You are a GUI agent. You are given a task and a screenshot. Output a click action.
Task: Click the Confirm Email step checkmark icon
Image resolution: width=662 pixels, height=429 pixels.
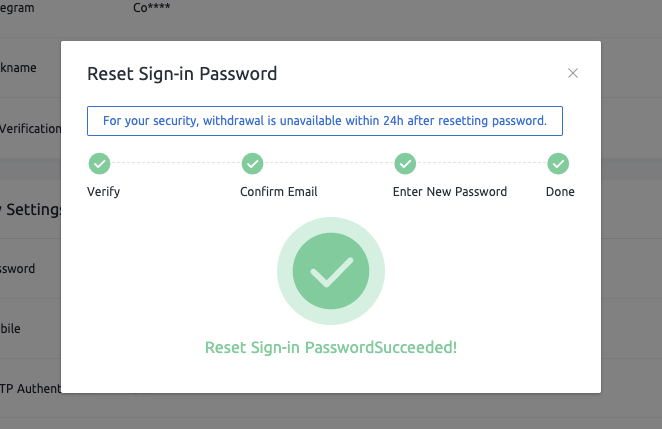tap(253, 163)
